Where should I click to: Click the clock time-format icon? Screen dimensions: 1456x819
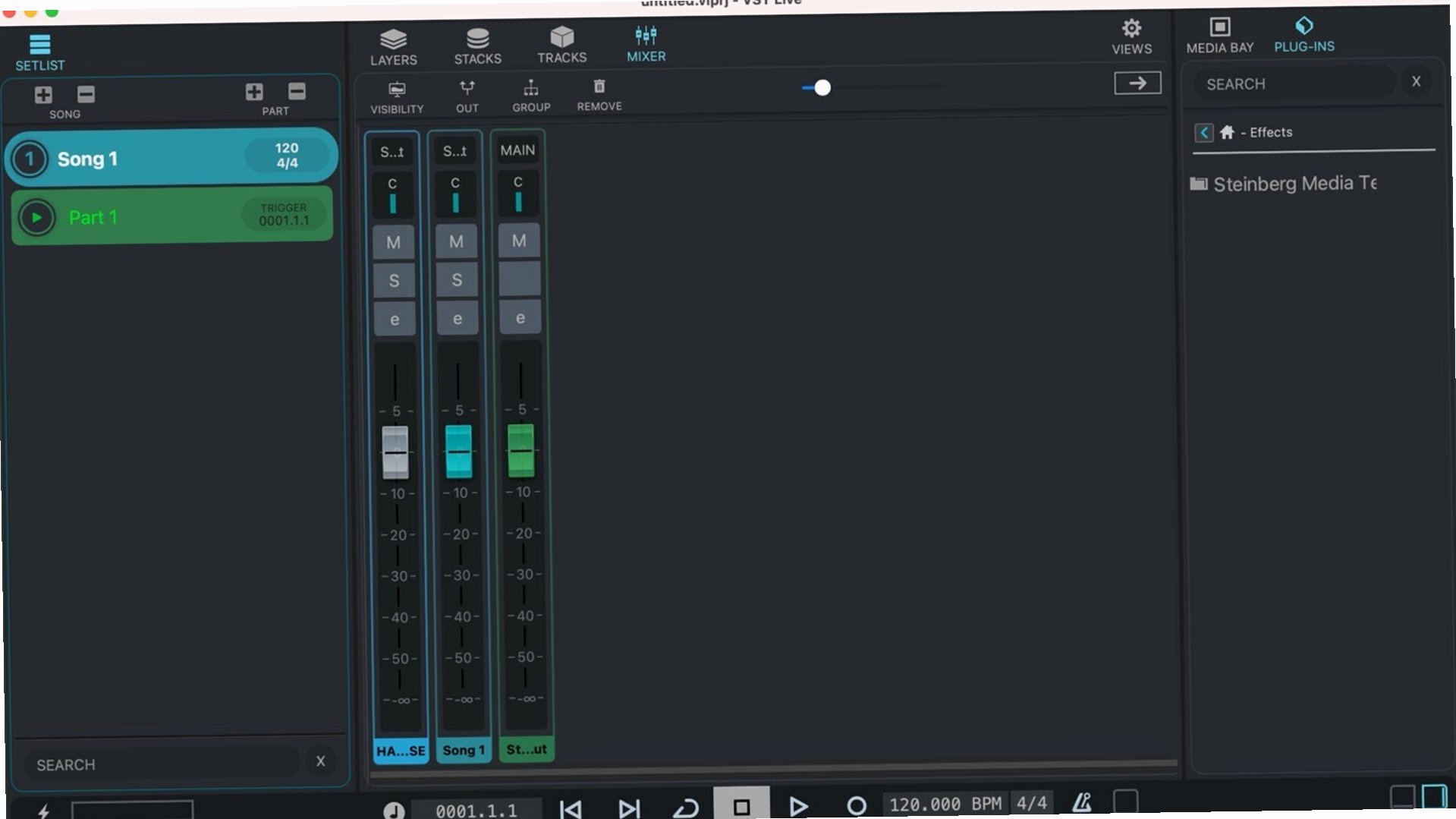394,811
